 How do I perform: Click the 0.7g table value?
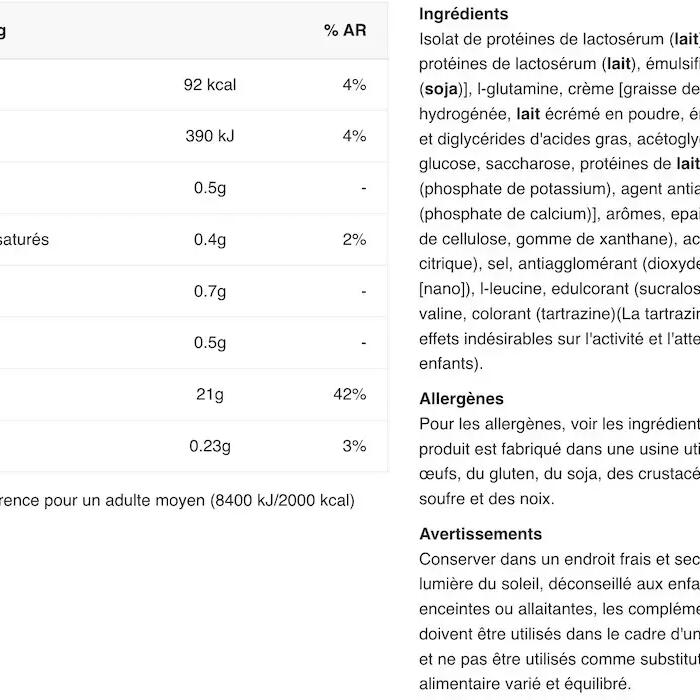[x=210, y=292]
